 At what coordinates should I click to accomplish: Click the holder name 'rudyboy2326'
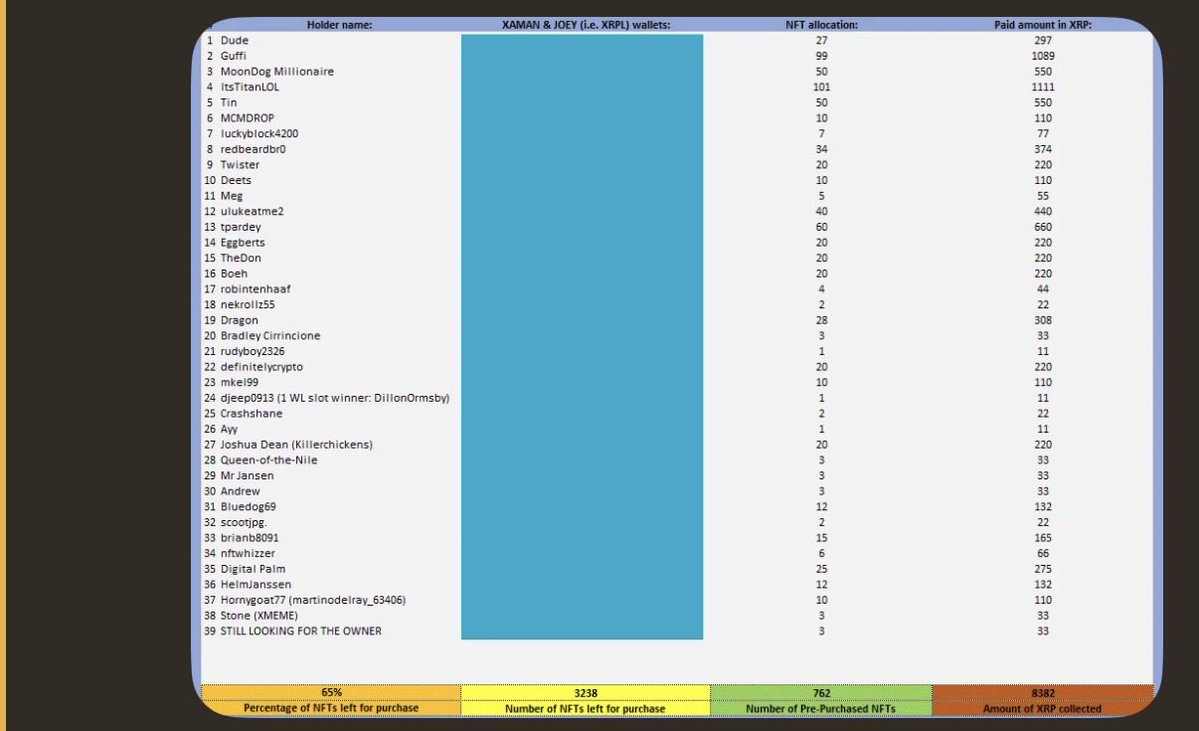coord(252,351)
